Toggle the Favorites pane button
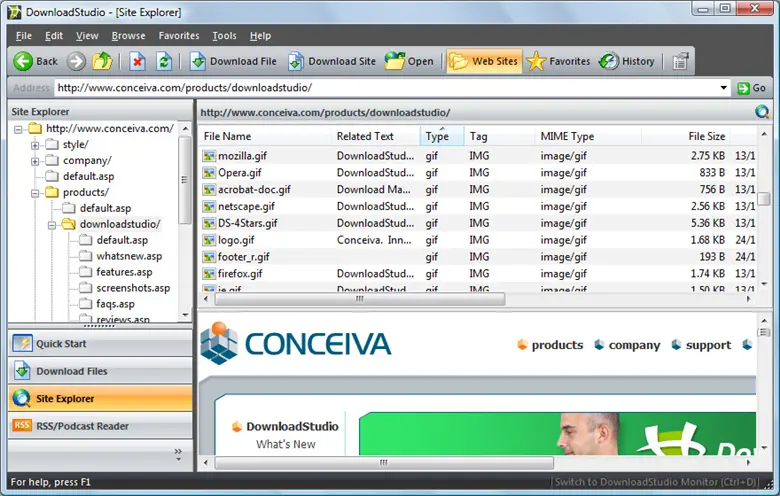The width and height of the screenshot is (780, 496). pos(558,62)
